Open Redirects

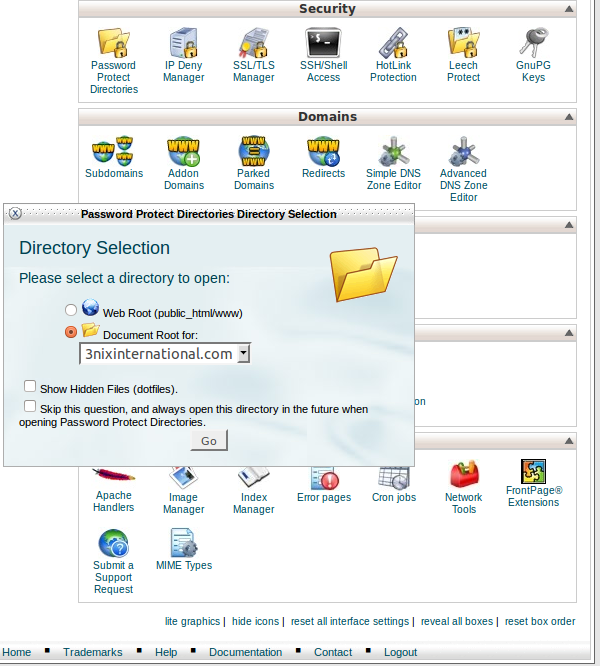[324, 157]
